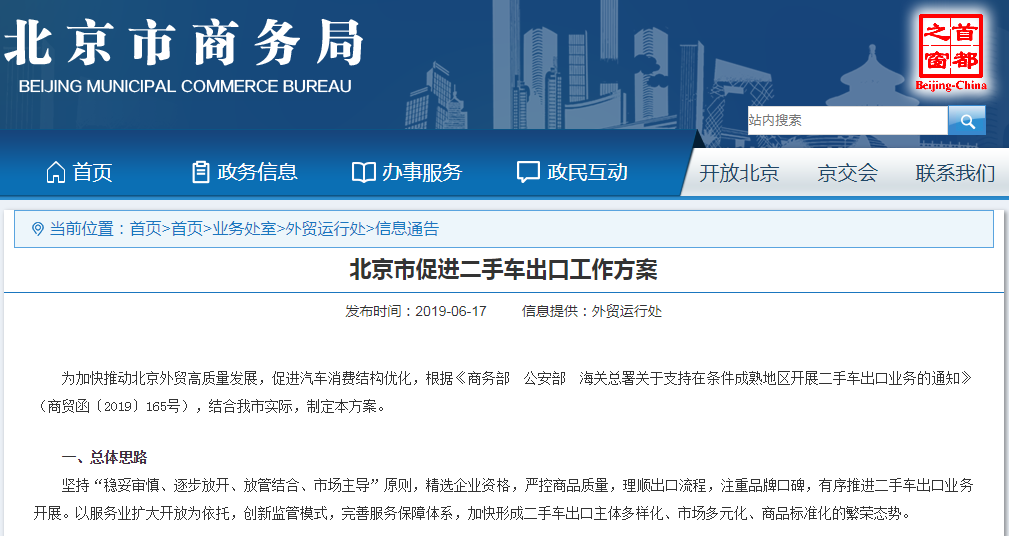Image resolution: width=1009 pixels, height=536 pixels.
Task: Click the text （商贸函〔2019〕165号）
Action: 118,407
